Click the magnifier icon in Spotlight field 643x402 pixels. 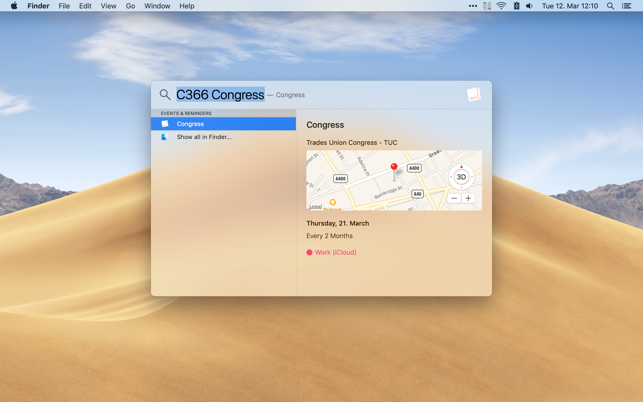point(165,95)
